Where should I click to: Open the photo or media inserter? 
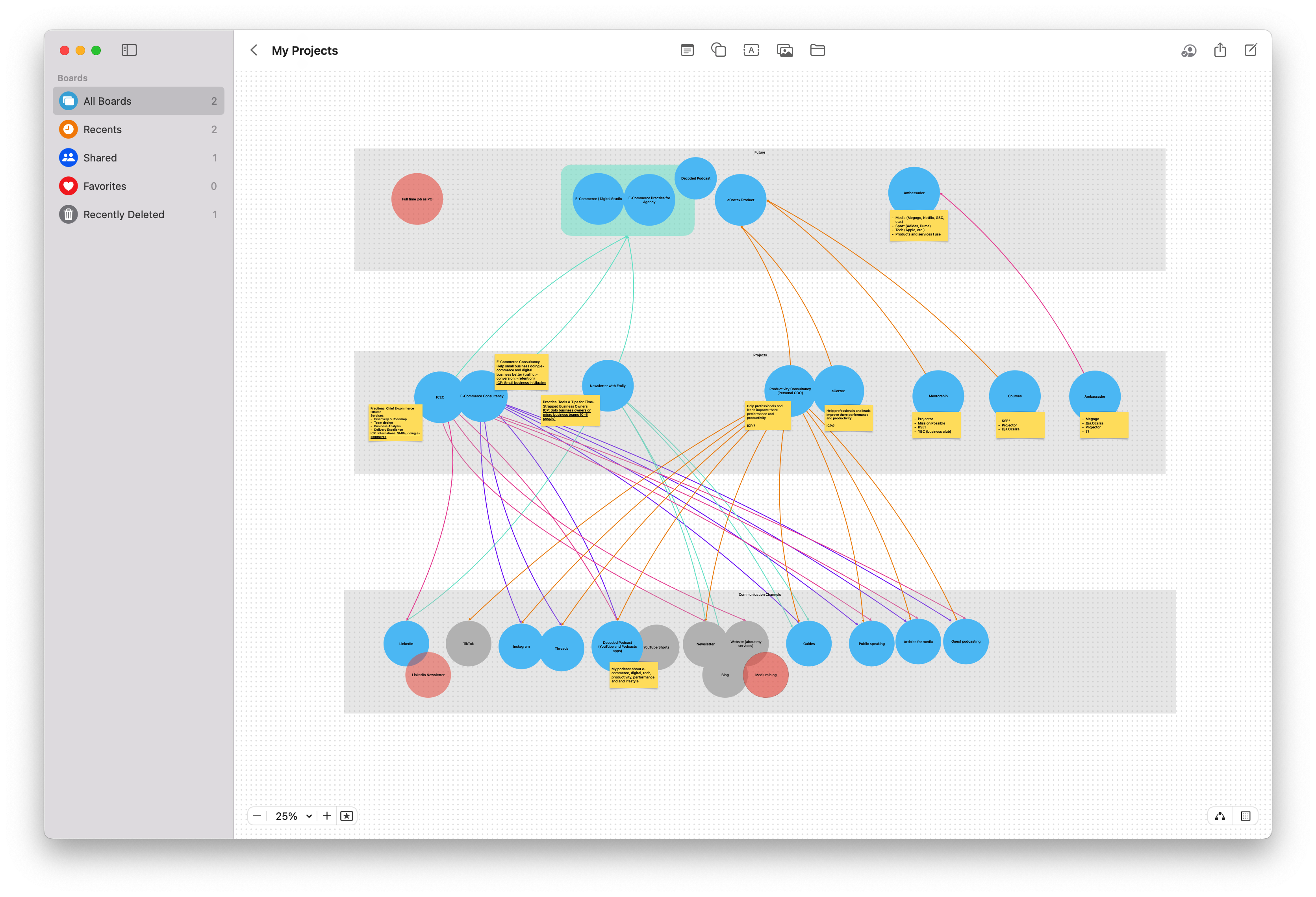click(784, 50)
